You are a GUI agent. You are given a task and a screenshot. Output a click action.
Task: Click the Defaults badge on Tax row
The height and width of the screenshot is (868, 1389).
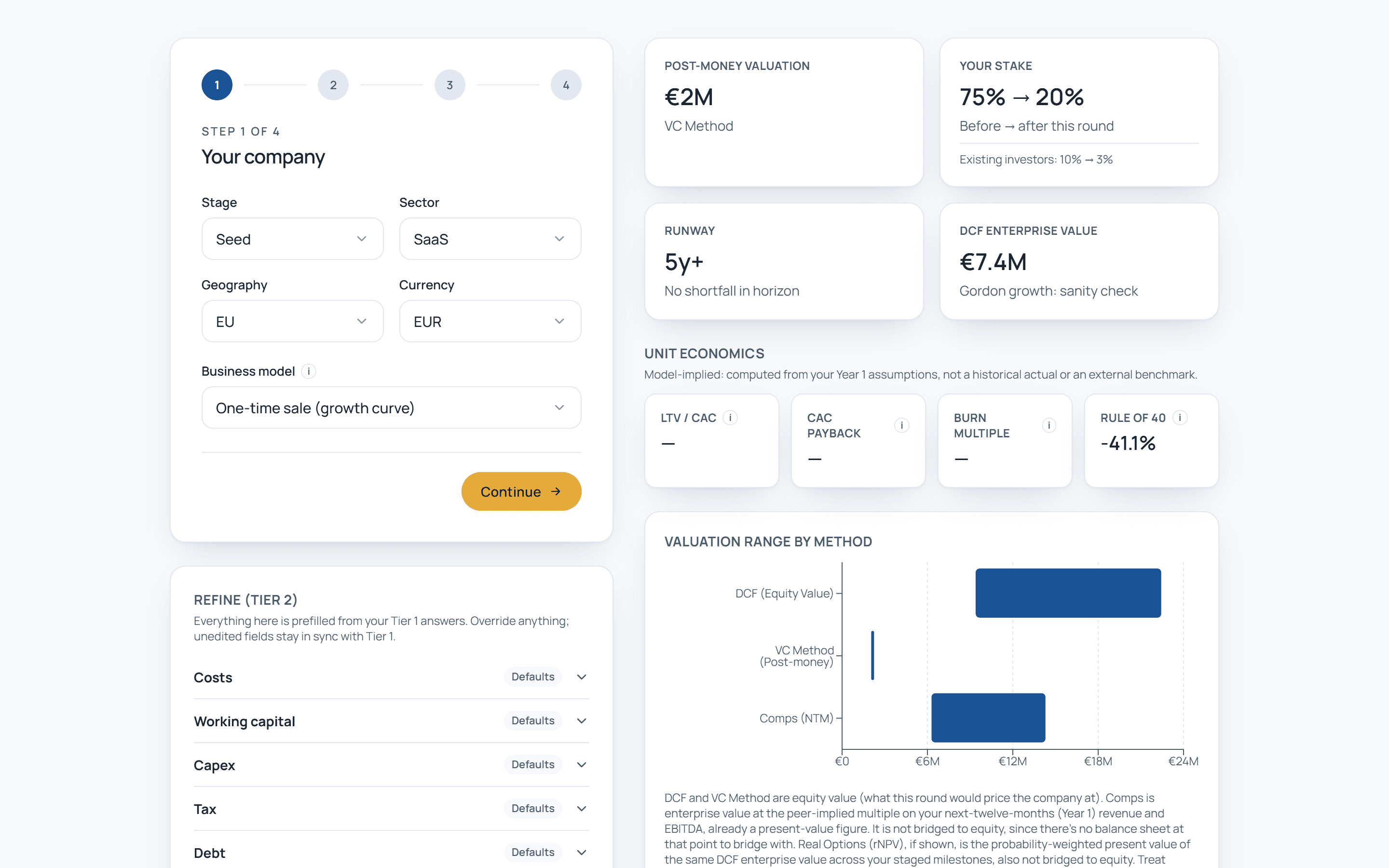(532, 808)
